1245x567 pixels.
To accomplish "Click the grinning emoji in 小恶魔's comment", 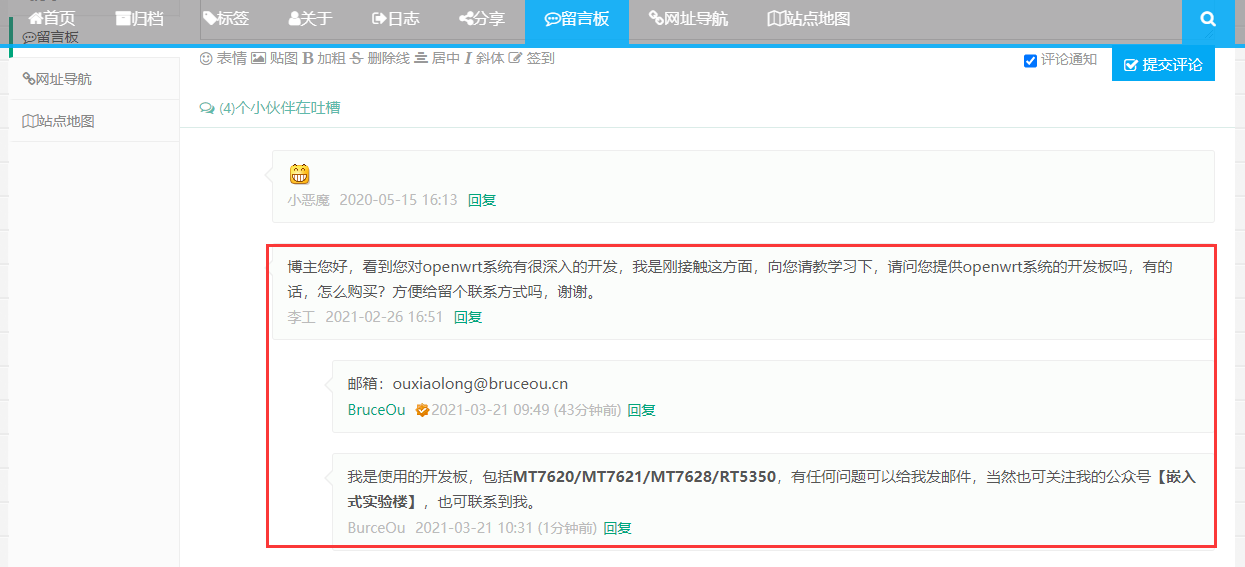I will click(299, 174).
